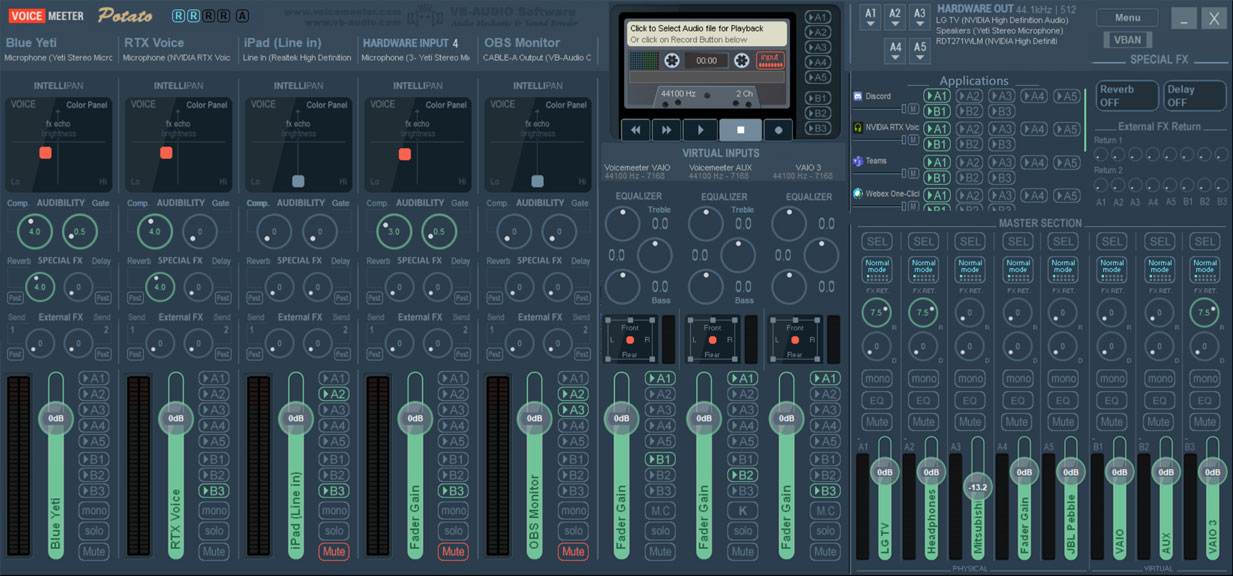The height and width of the screenshot is (576, 1233).
Task: Click the M.C button on Voicemeeter VAIO
Action: [660, 510]
